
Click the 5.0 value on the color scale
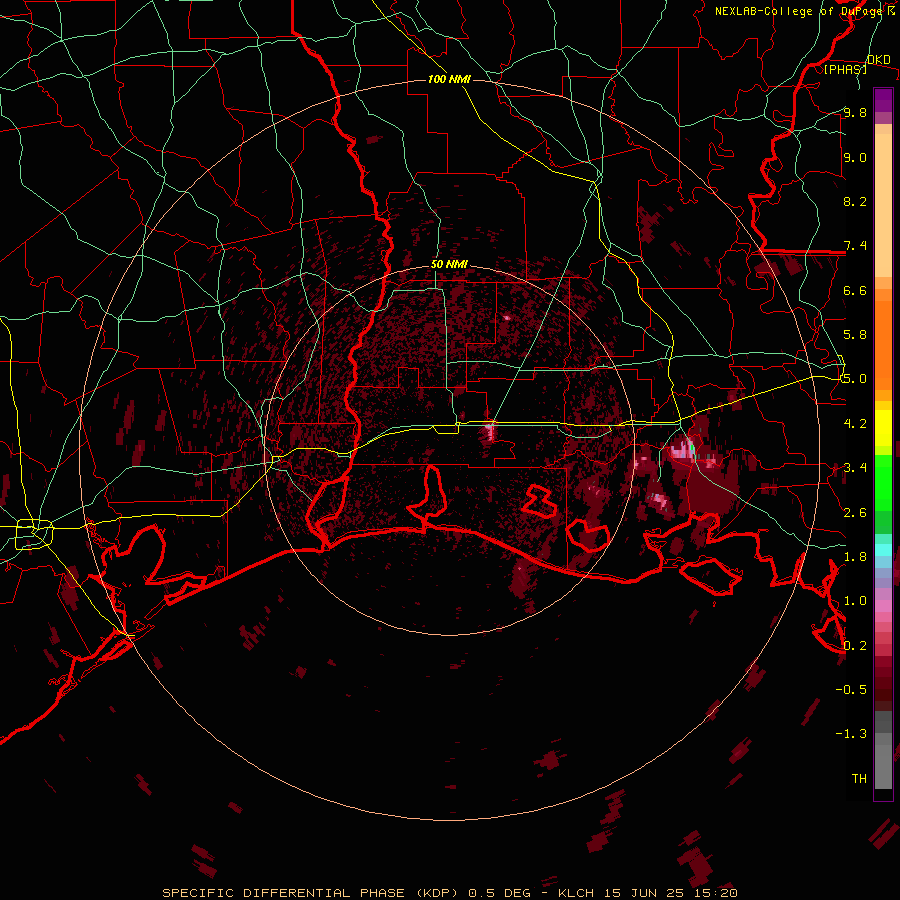click(855, 379)
